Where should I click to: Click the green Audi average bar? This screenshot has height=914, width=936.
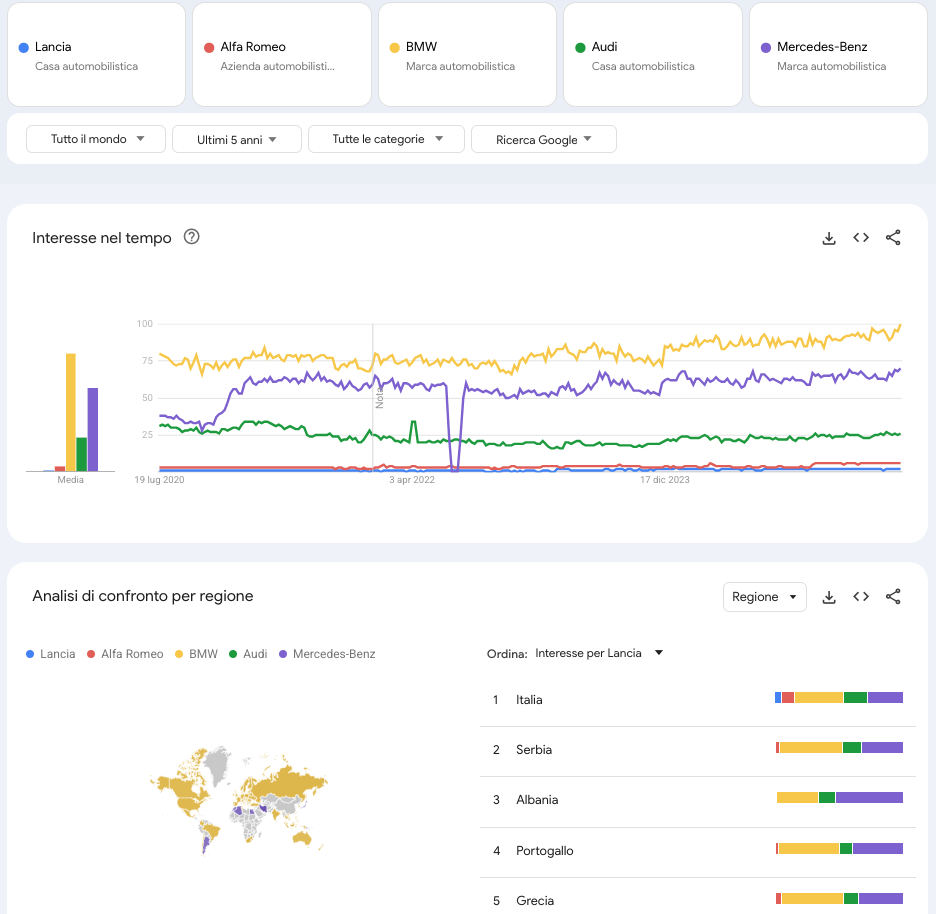tap(82, 454)
